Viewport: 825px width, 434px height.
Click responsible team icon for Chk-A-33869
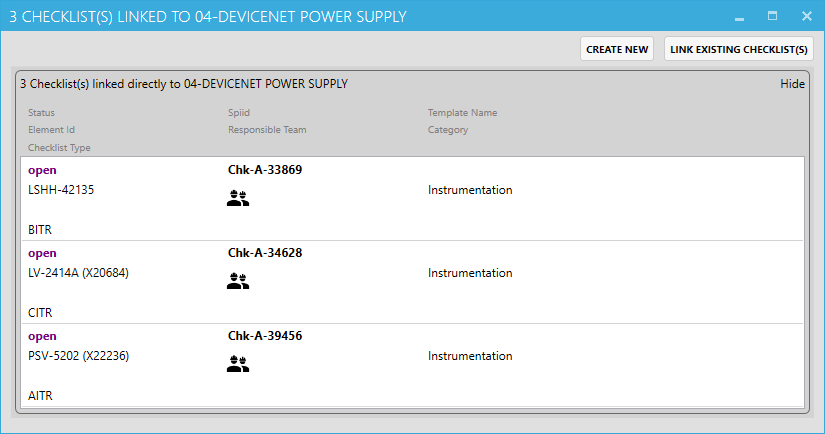[x=238, y=199]
